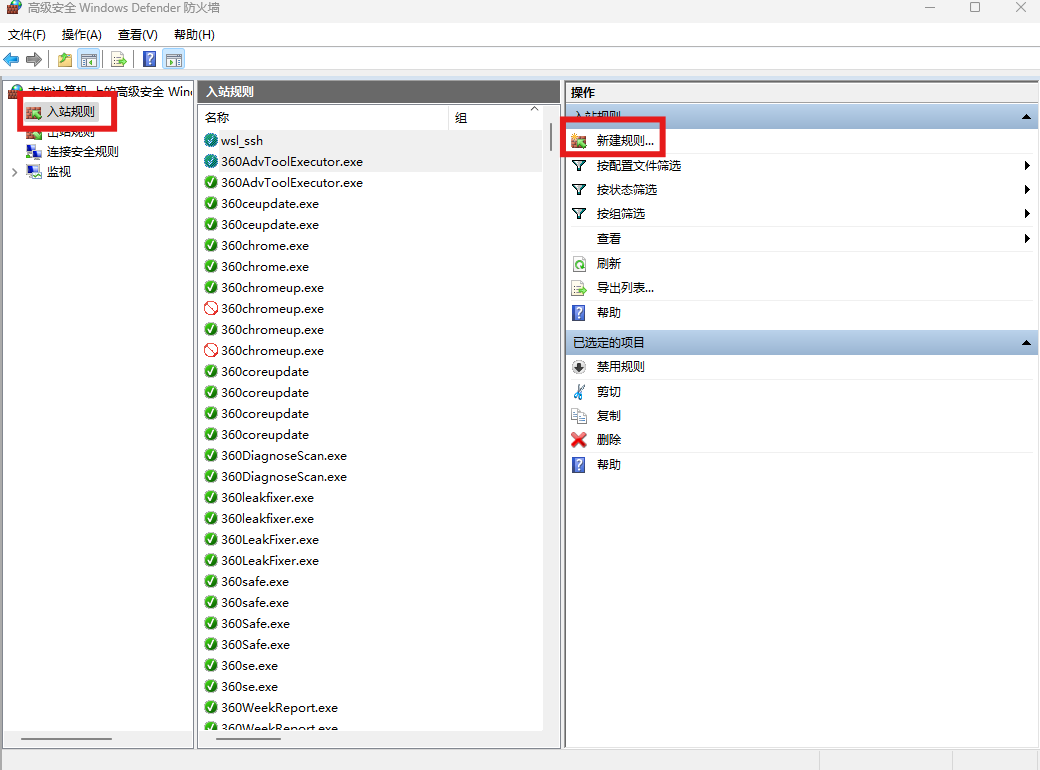Click the 剪切 scissors icon

point(579,392)
